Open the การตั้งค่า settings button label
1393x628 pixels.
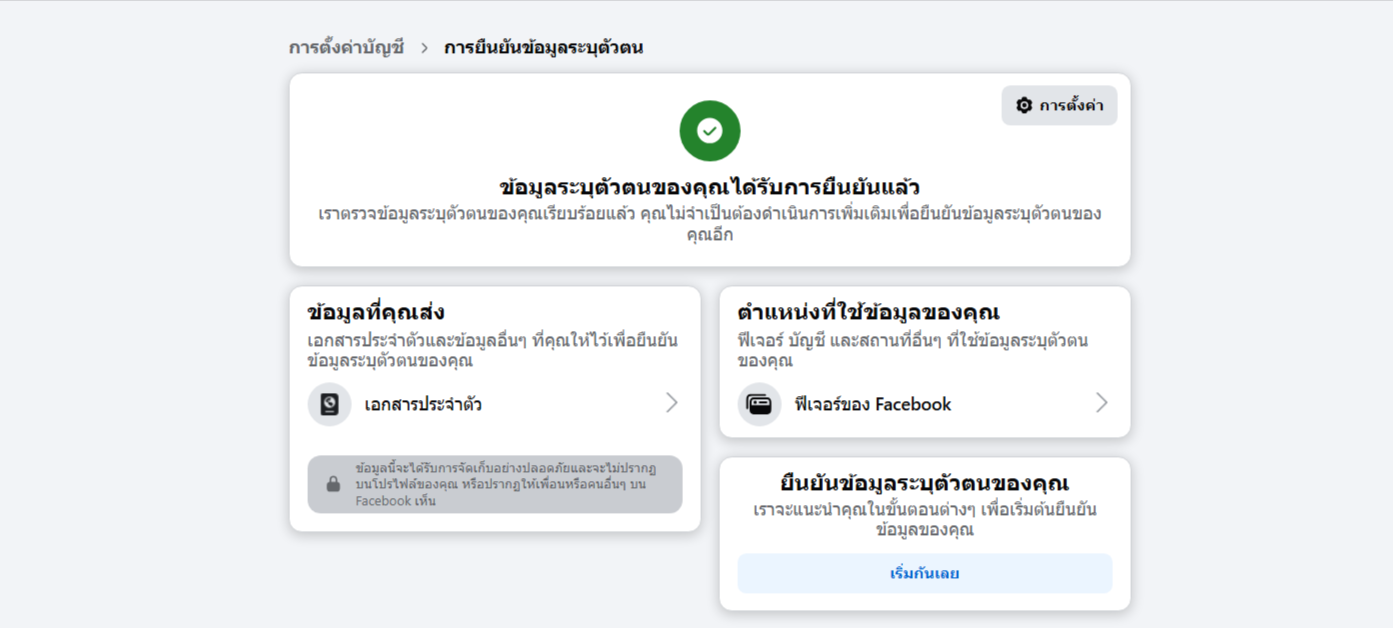pos(1071,105)
